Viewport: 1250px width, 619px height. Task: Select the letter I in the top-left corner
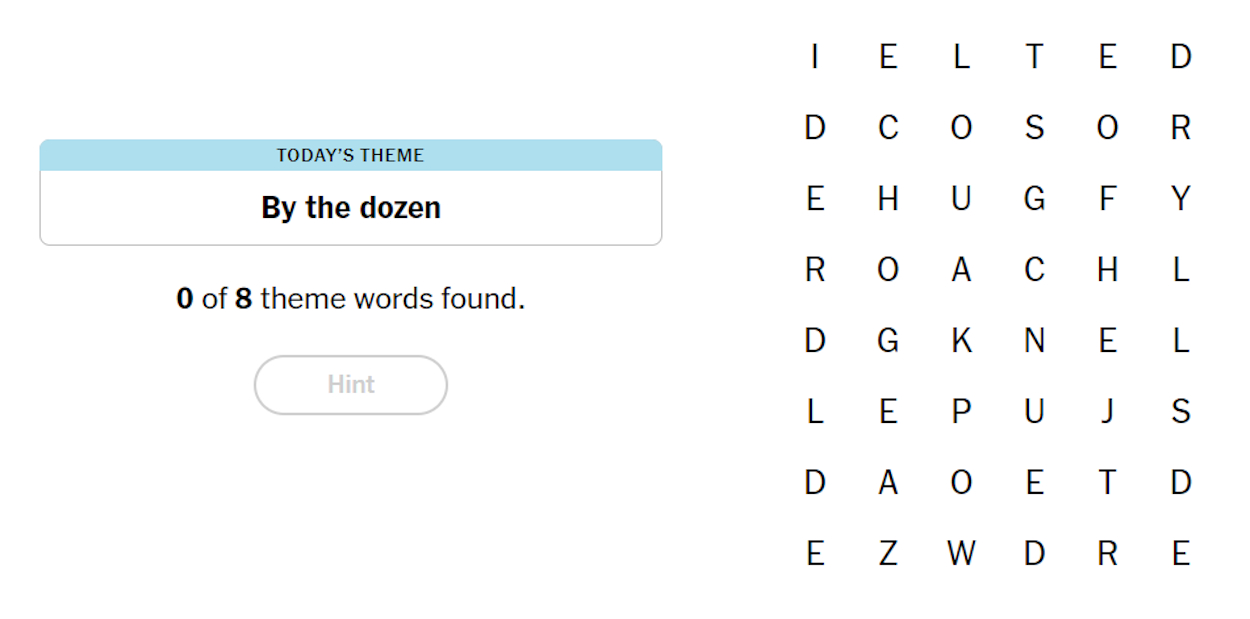(814, 57)
